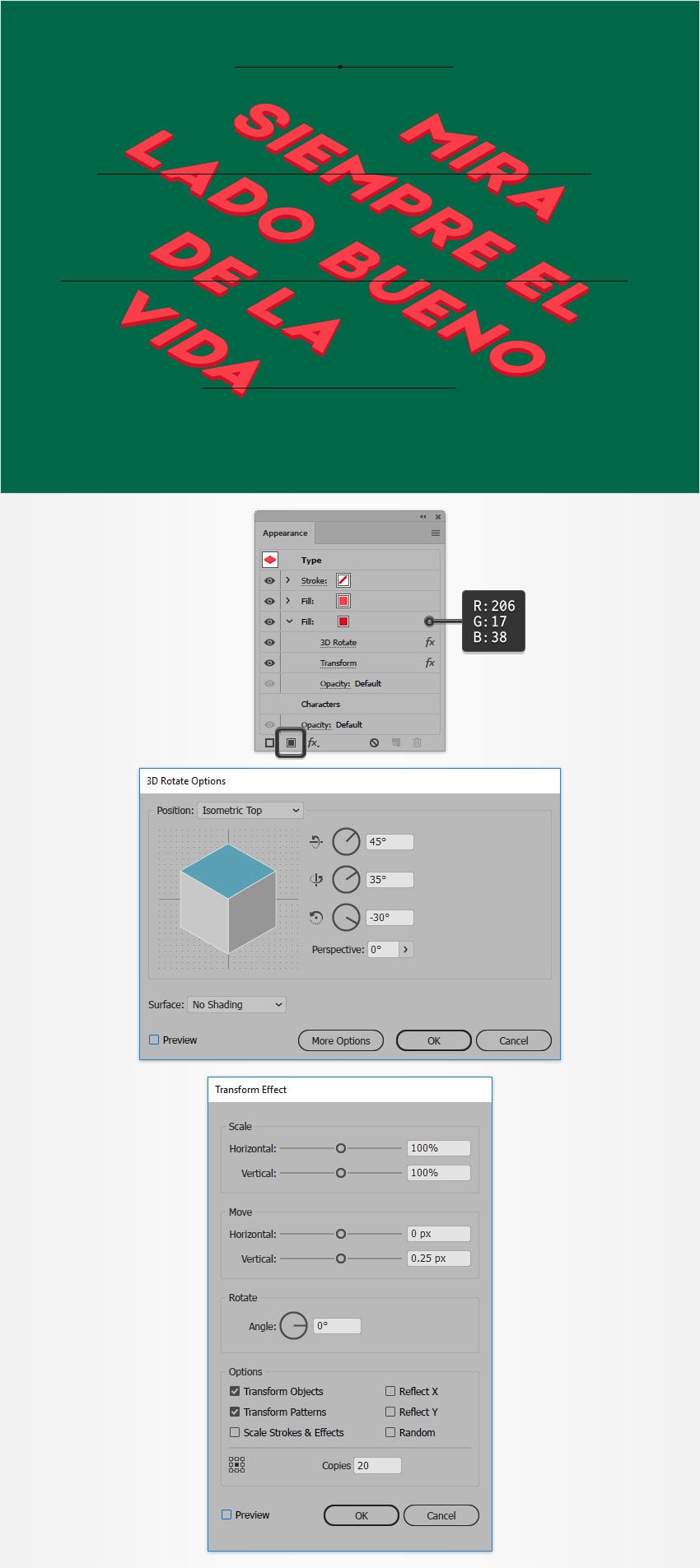This screenshot has height=1568, width=700.
Task: Click OK in 3D Rotate Options
Action: (434, 1040)
